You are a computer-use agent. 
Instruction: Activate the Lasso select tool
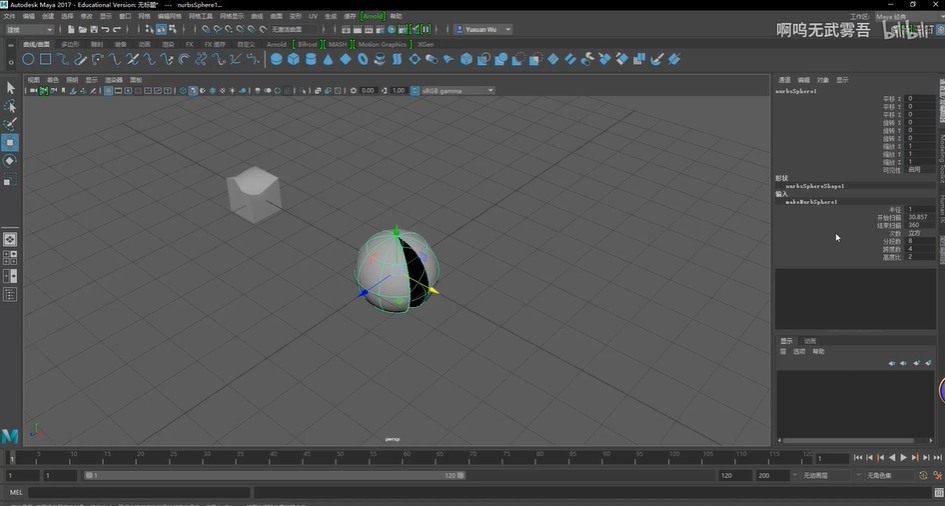tap(10, 107)
